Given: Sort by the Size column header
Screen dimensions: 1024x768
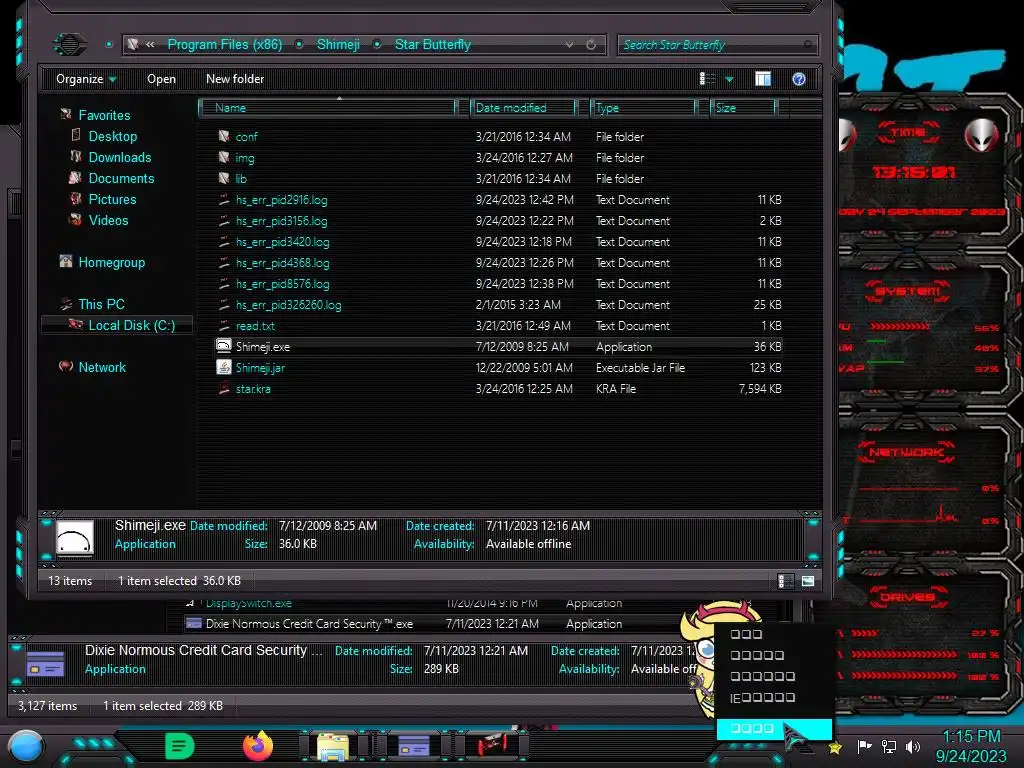Looking at the screenshot, I should point(743,108).
